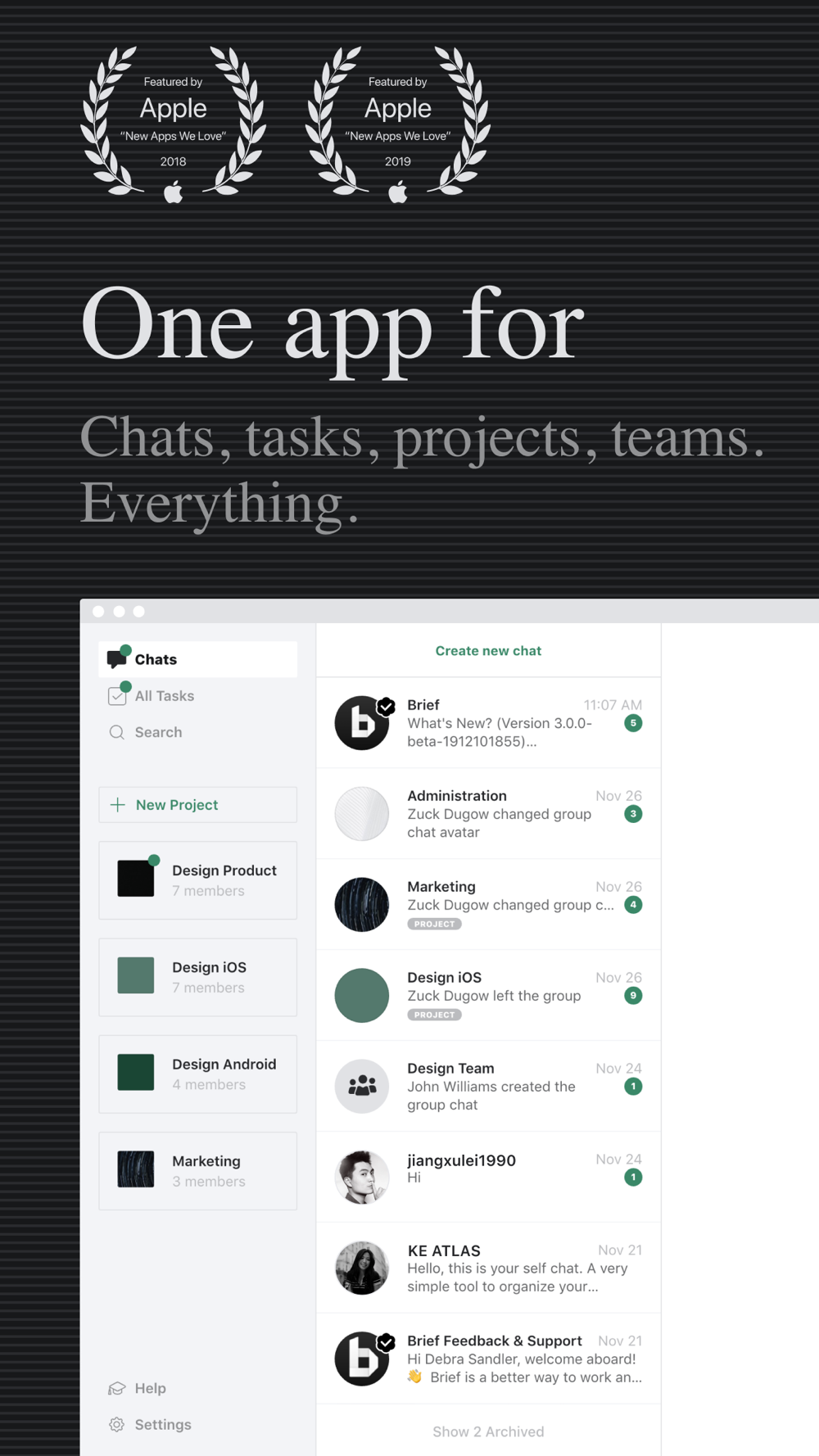Image resolution: width=819 pixels, height=1456 pixels.
Task: Expand Show 2 Archived chats
Action: pos(488,1431)
